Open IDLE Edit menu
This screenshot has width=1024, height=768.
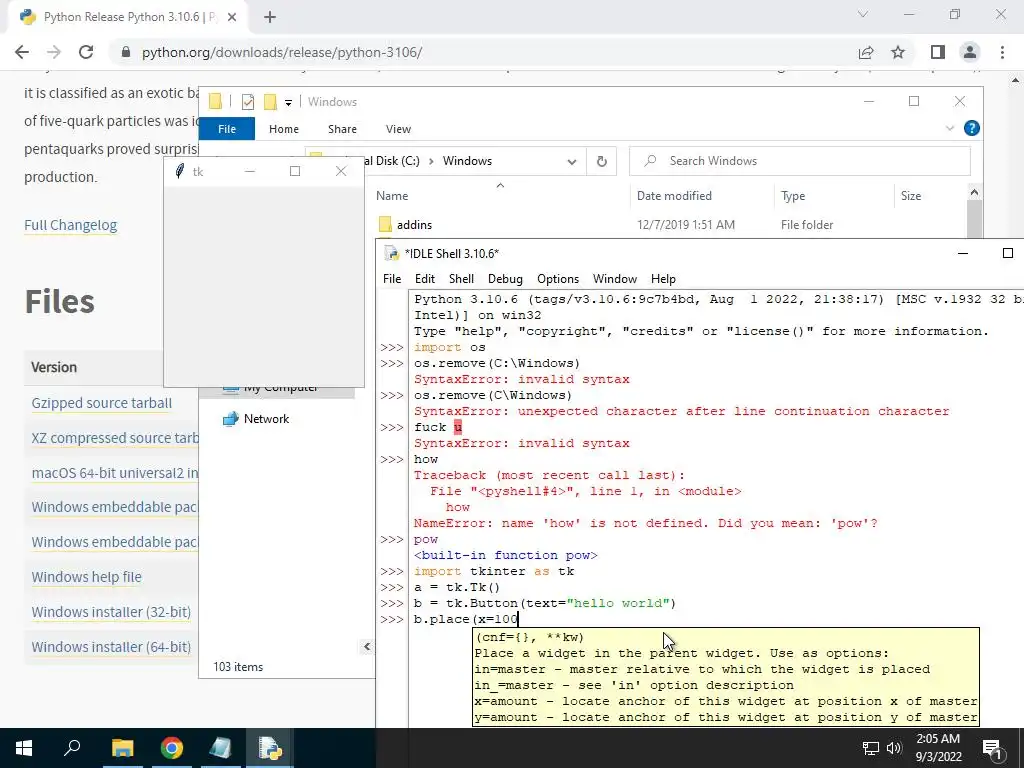click(424, 279)
